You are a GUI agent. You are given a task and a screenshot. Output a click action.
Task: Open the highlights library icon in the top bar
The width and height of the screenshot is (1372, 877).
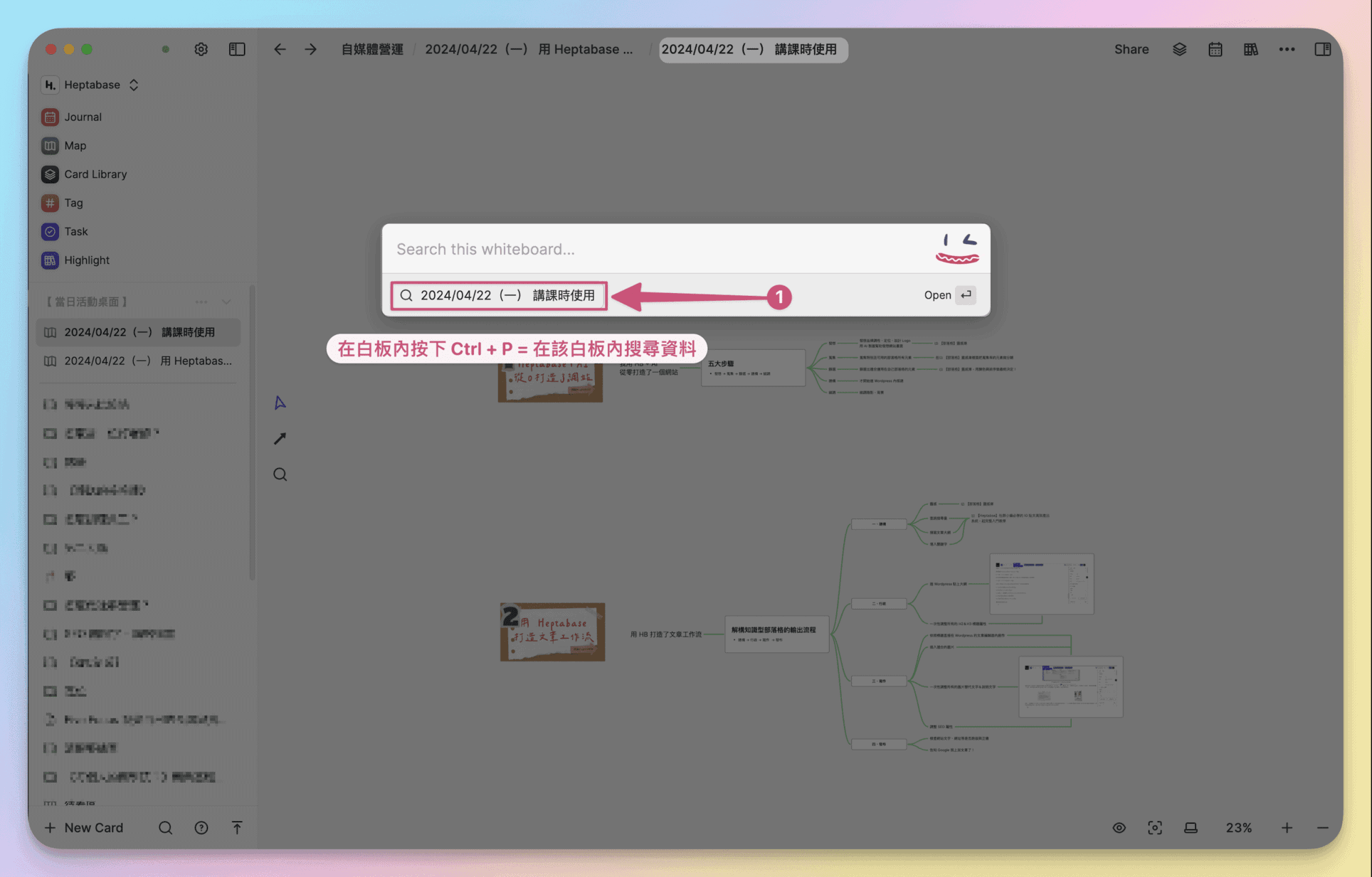click(x=1251, y=49)
